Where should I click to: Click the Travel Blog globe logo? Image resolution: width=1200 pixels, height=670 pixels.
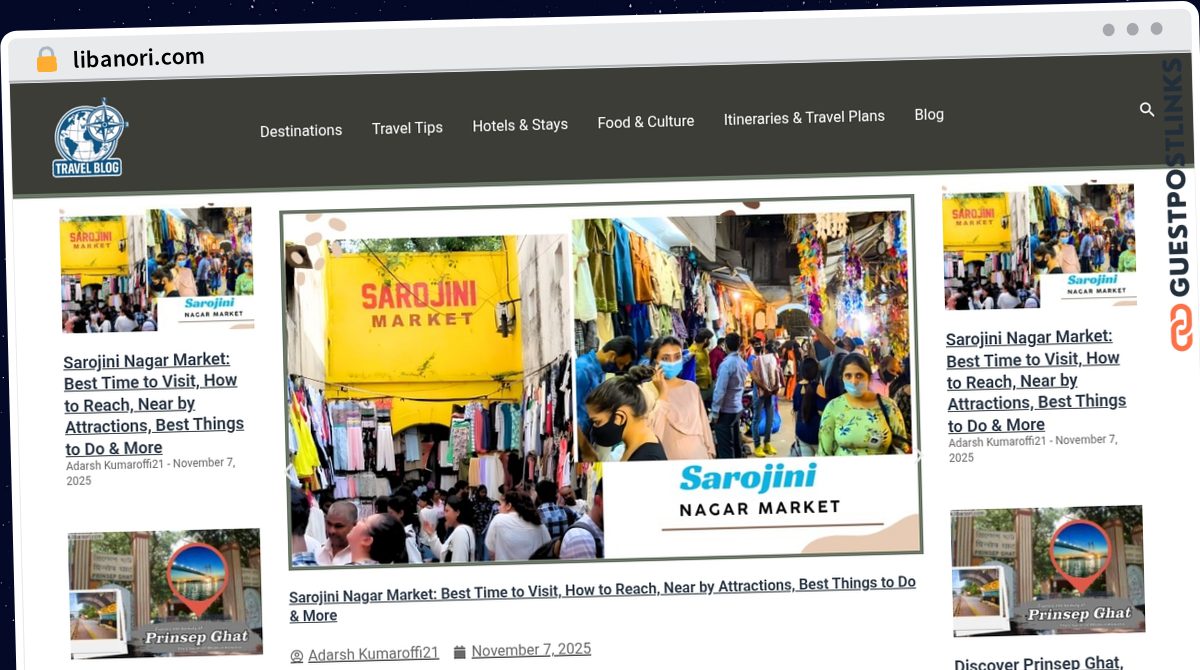(x=90, y=138)
